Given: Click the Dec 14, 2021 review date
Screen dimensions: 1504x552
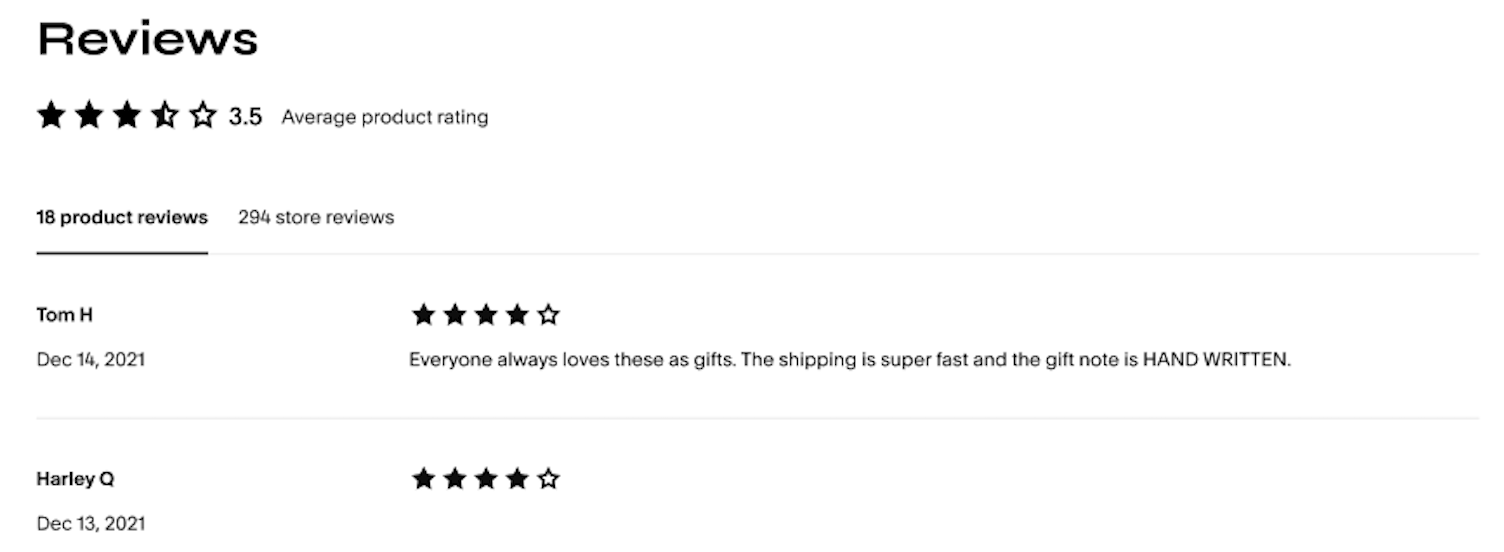Looking at the screenshot, I should tap(91, 359).
